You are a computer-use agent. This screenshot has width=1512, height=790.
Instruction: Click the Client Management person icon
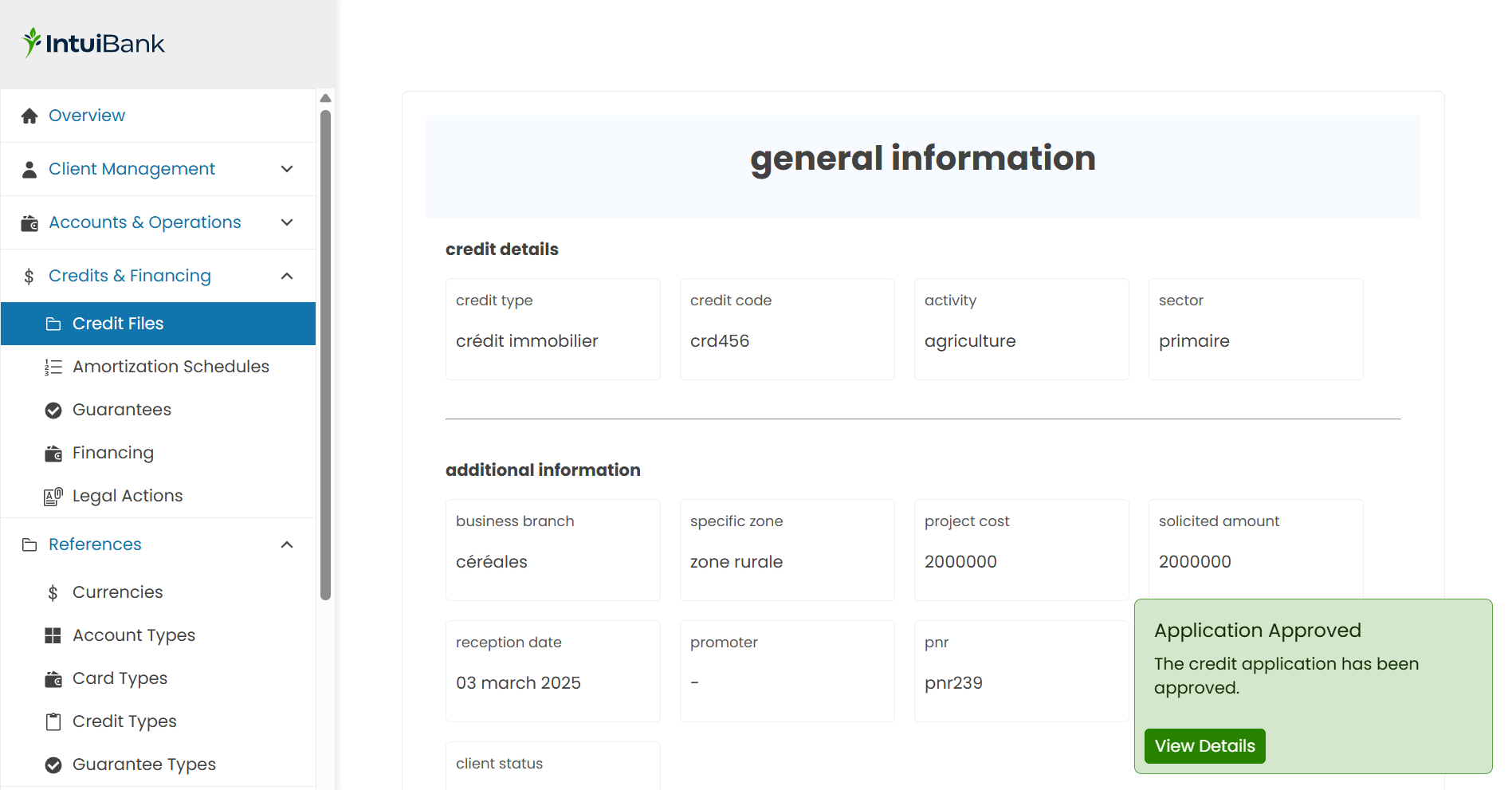tap(29, 169)
